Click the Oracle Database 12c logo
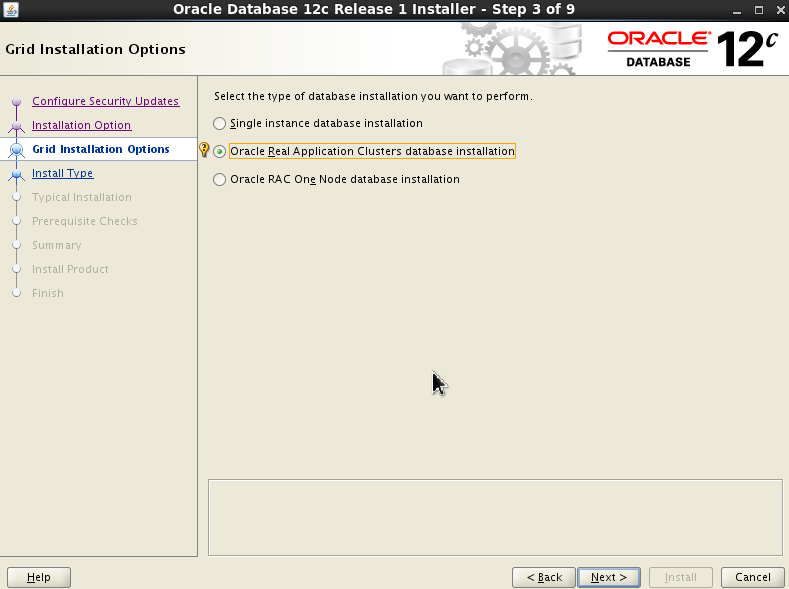Viewport: 789px width, 589px height. (x=693, y=49)
